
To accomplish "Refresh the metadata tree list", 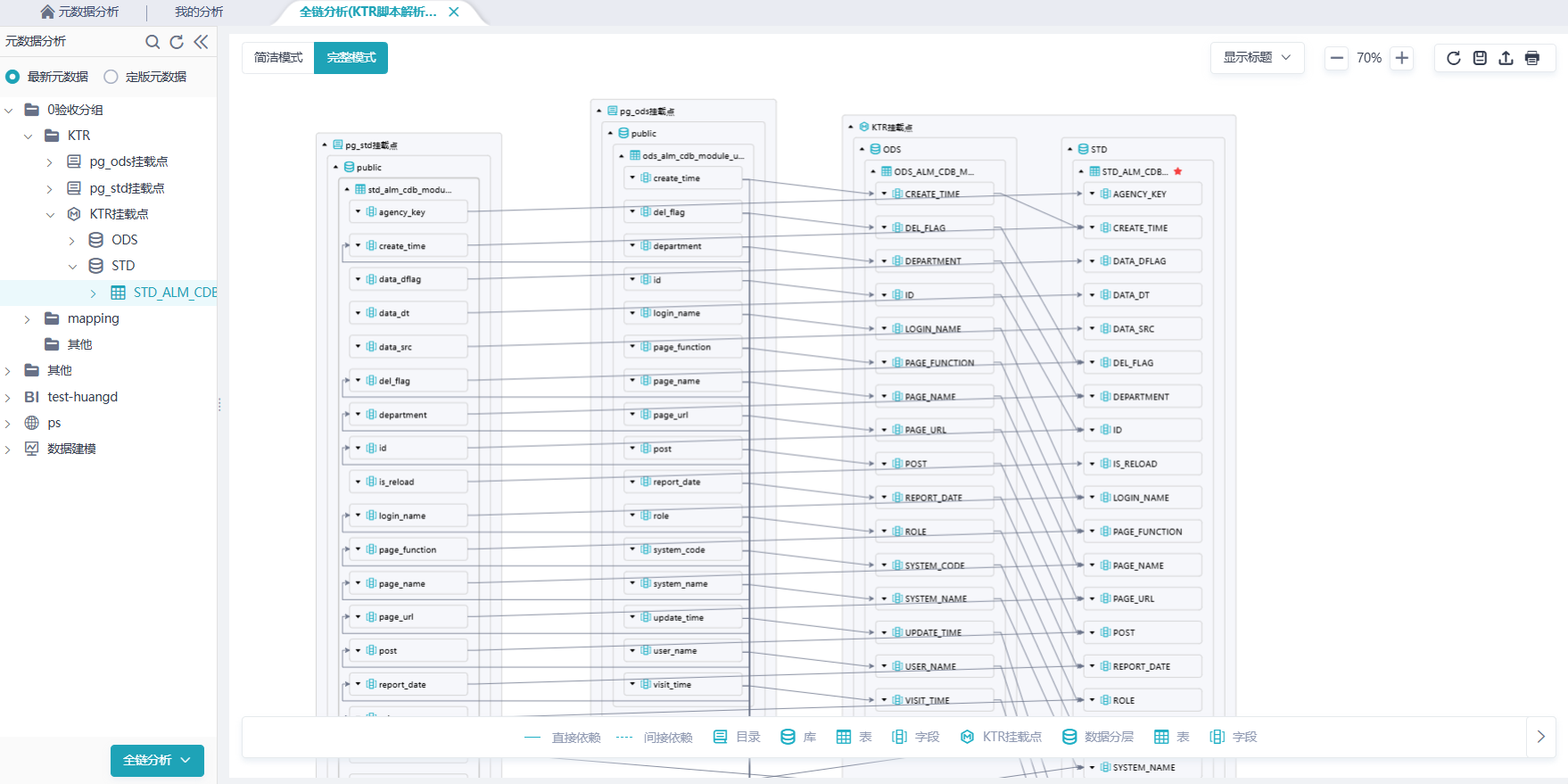I will 177,42.
